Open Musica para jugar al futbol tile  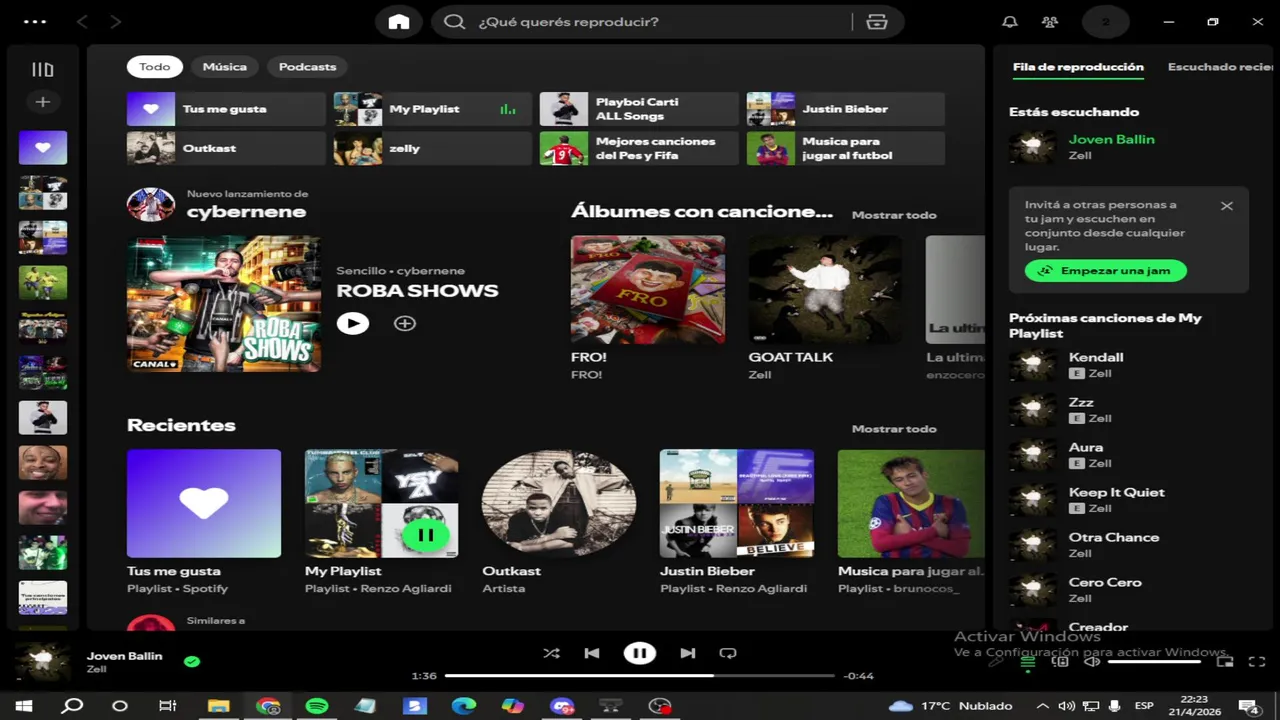coord(846,148)
